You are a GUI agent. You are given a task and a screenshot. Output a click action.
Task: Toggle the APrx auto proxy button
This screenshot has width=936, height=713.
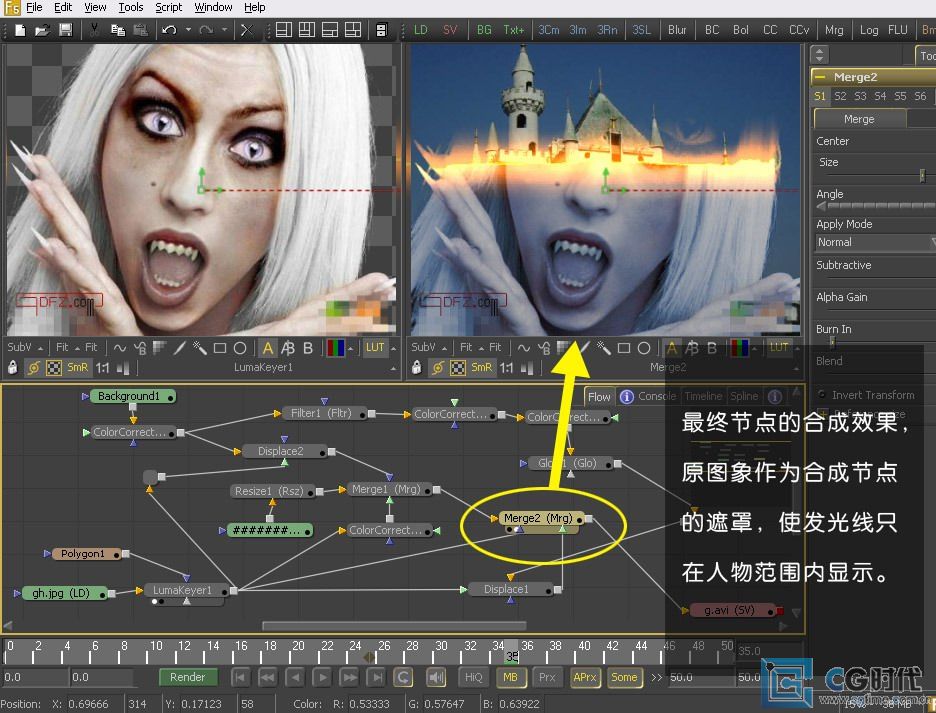click(x=584, y=677)
